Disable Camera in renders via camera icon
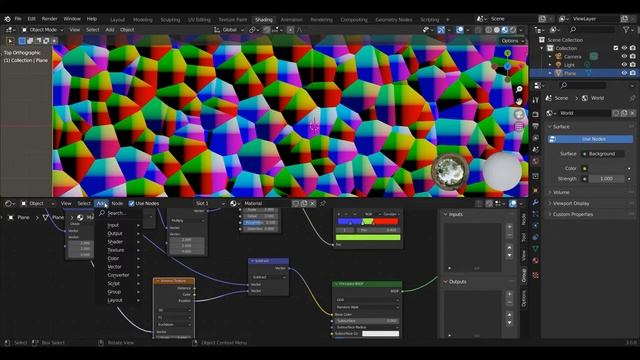Image resolution: width=640 pixels, height=360 pixels. click(633, 57)
